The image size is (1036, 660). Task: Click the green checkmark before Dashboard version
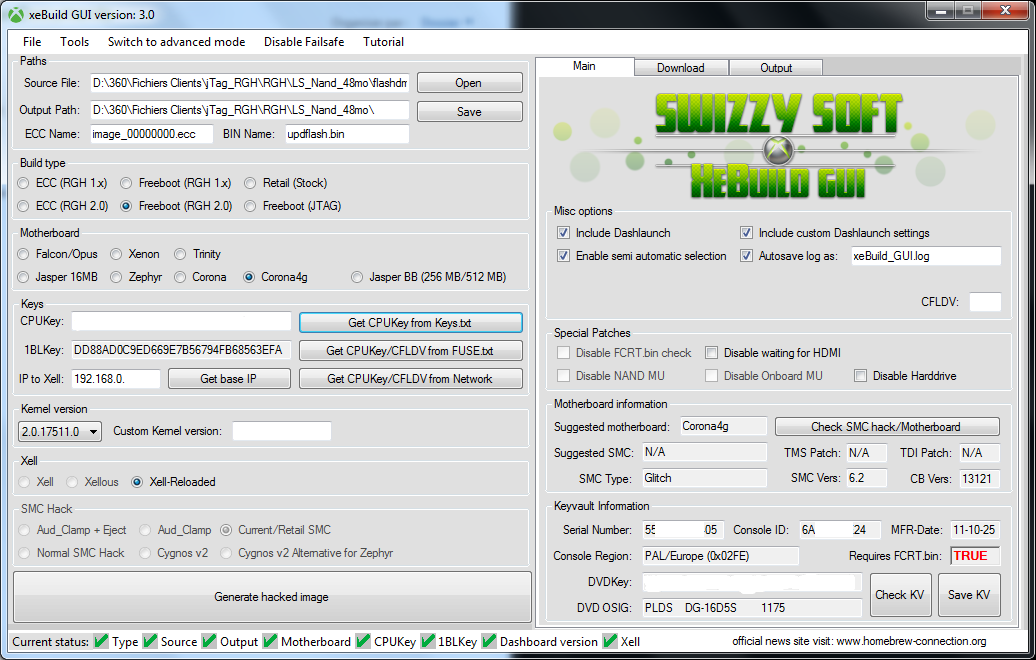488,641
